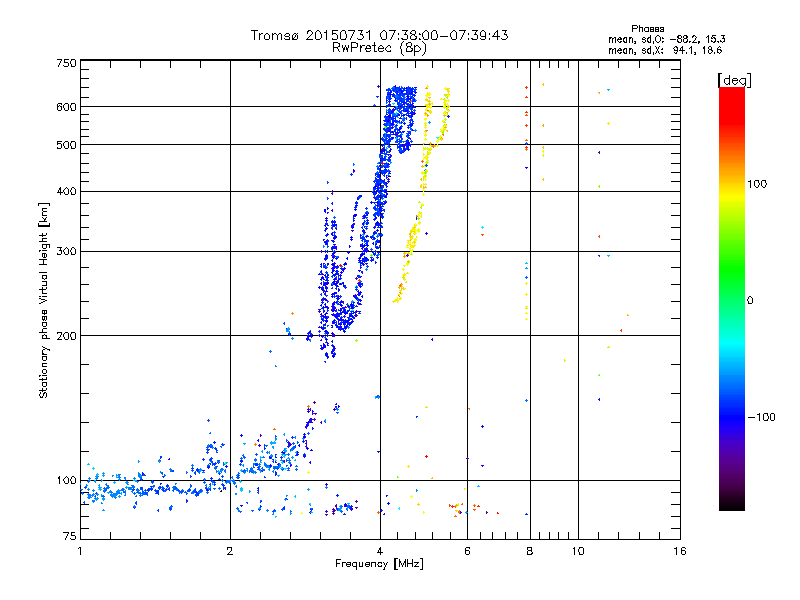The width and height of the screenshot is (800, 600).
Task: Click the 'mean, sd,O: -88.2, 15.3' line
Action: (666, 39)
